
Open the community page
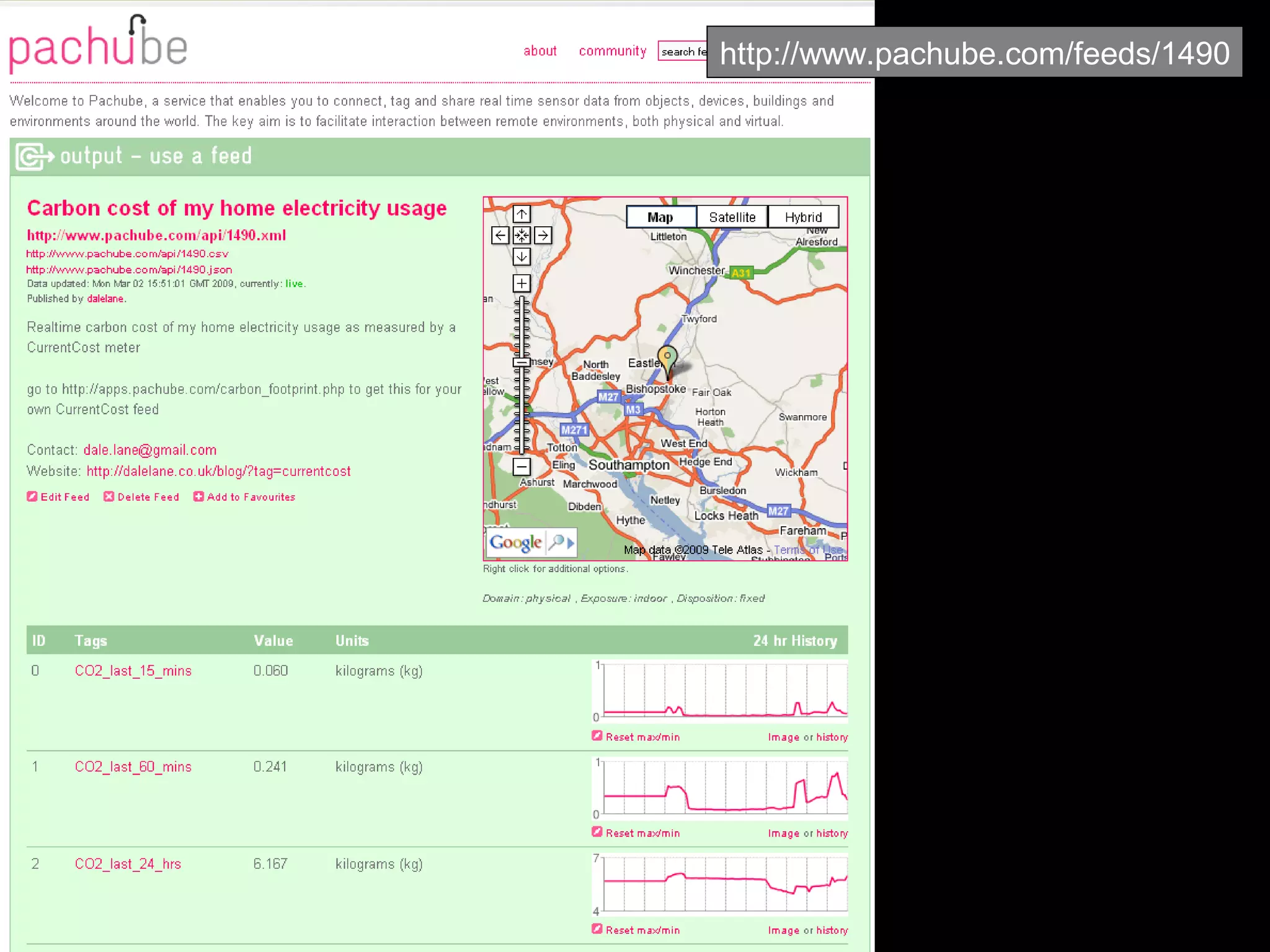613,51
